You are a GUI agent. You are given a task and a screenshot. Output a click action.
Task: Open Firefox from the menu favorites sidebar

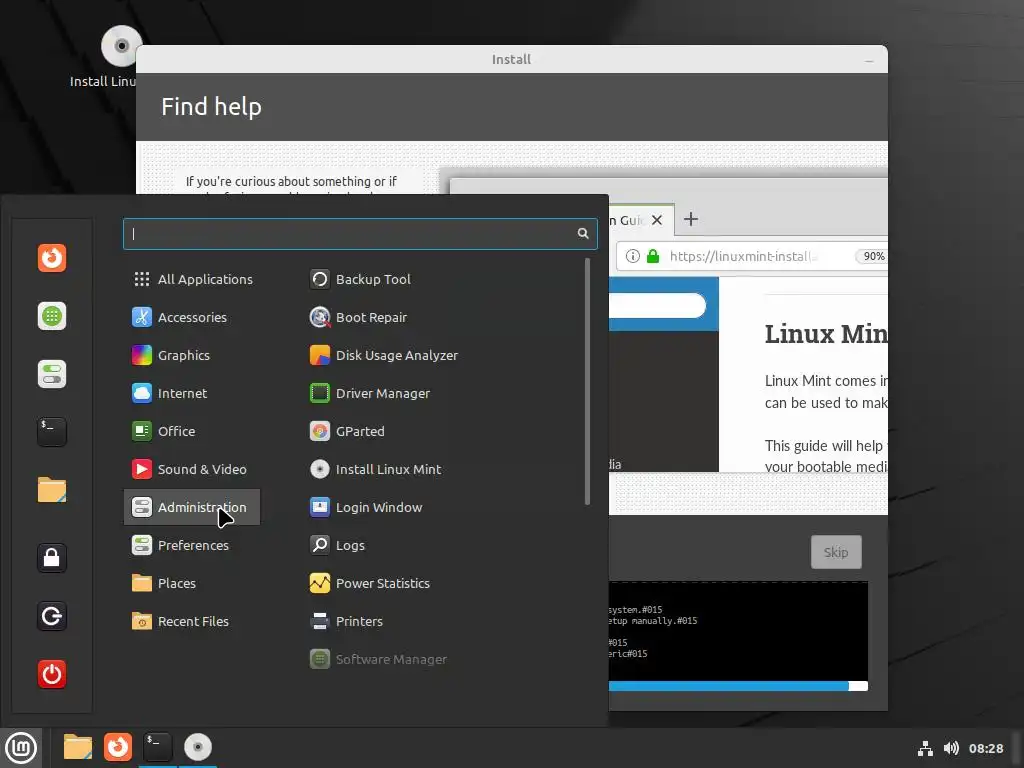coord(52,258)
